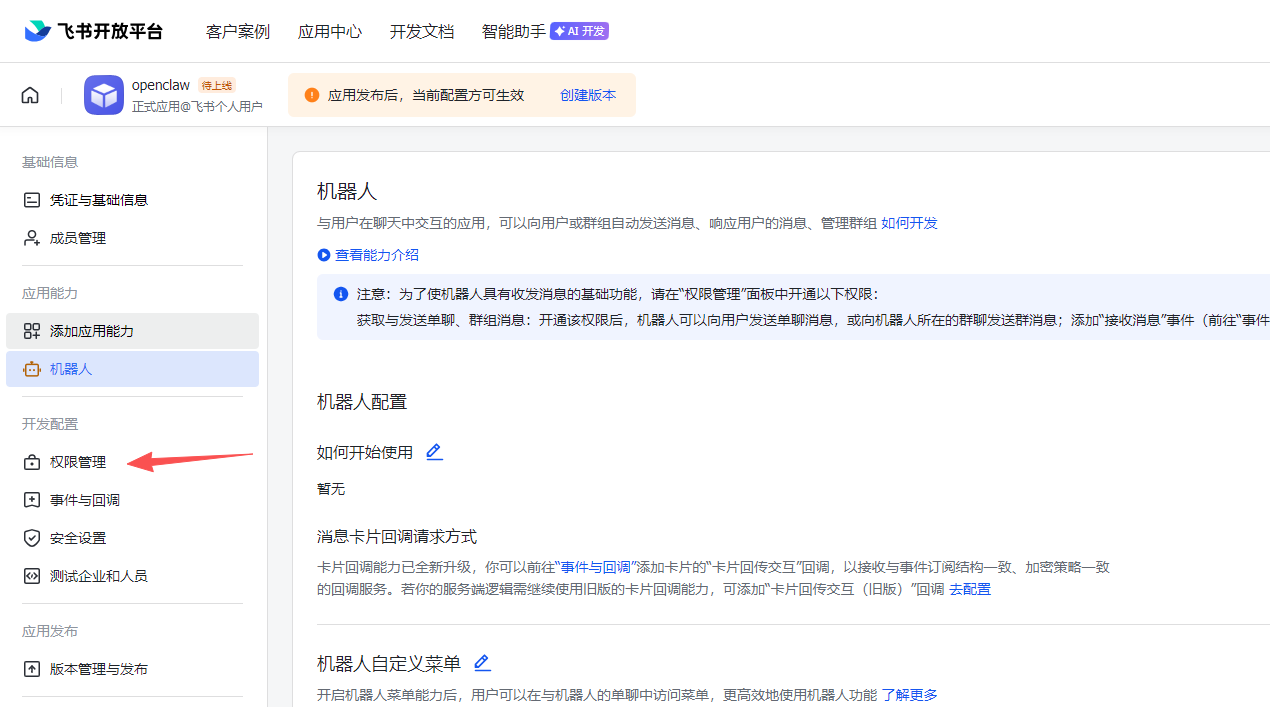Click the 了解更多 link
1270x707 pixels.
pos(909,695)
